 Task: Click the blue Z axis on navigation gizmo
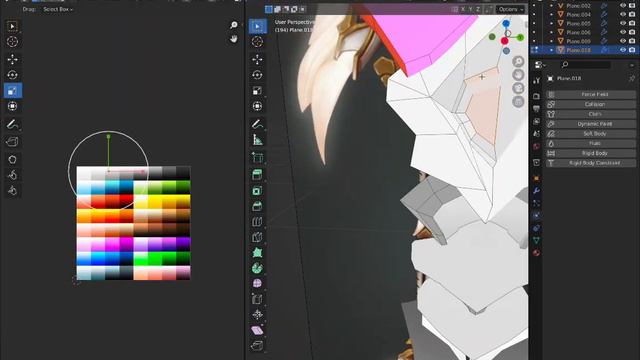coord(506,24)
